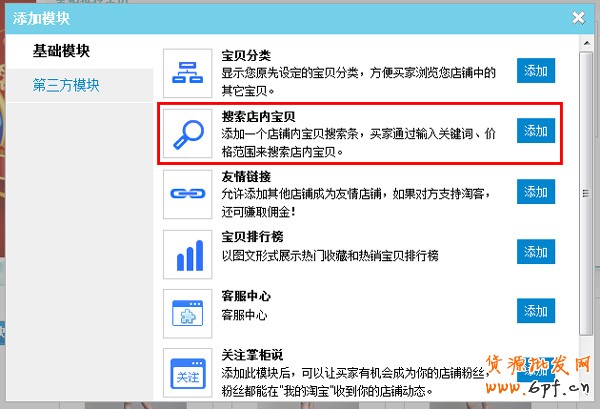Add the 宝贝分类 module
The width and height of the screenshot is (600, 409).
536,71
